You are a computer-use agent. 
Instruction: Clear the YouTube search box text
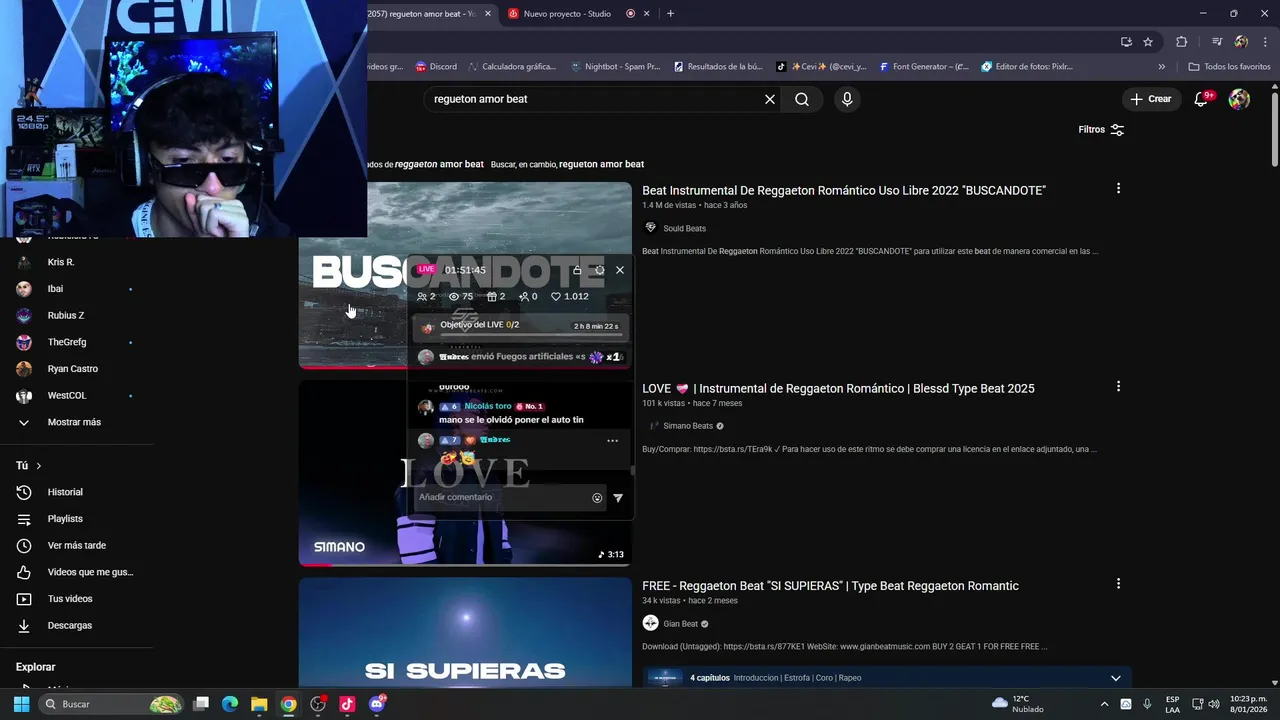coord(770,99)
